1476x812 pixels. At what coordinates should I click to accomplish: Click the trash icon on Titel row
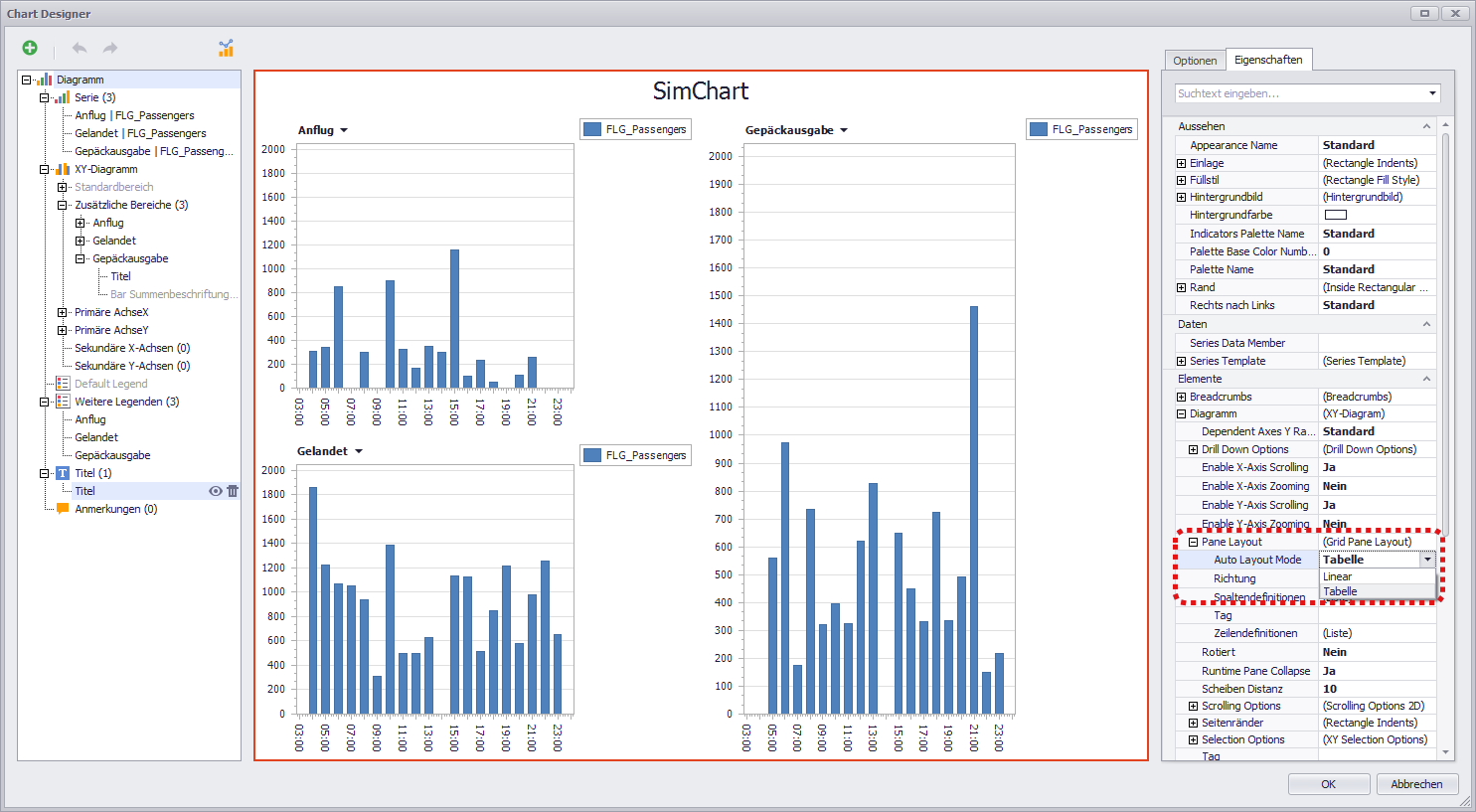[x=233, y=491]
